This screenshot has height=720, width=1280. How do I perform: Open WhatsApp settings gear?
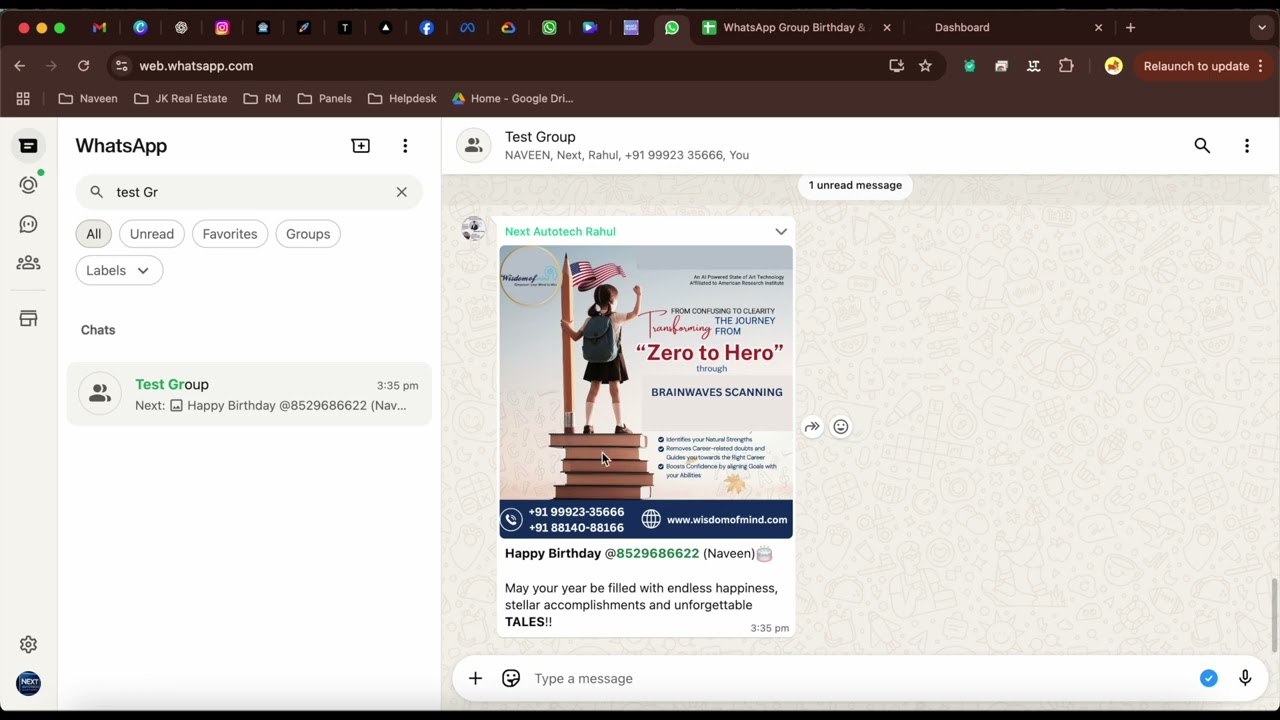tap(28, 645)
